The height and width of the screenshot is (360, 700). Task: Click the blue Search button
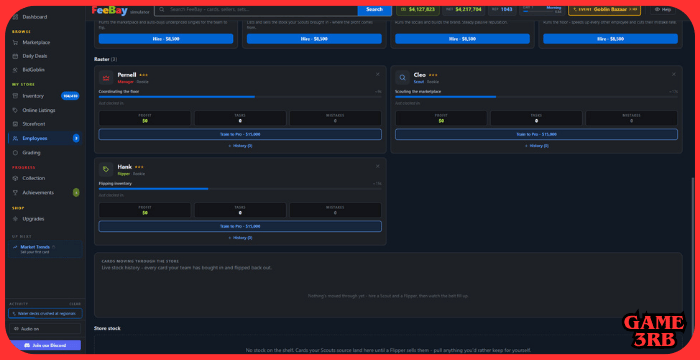pos(375,9)
